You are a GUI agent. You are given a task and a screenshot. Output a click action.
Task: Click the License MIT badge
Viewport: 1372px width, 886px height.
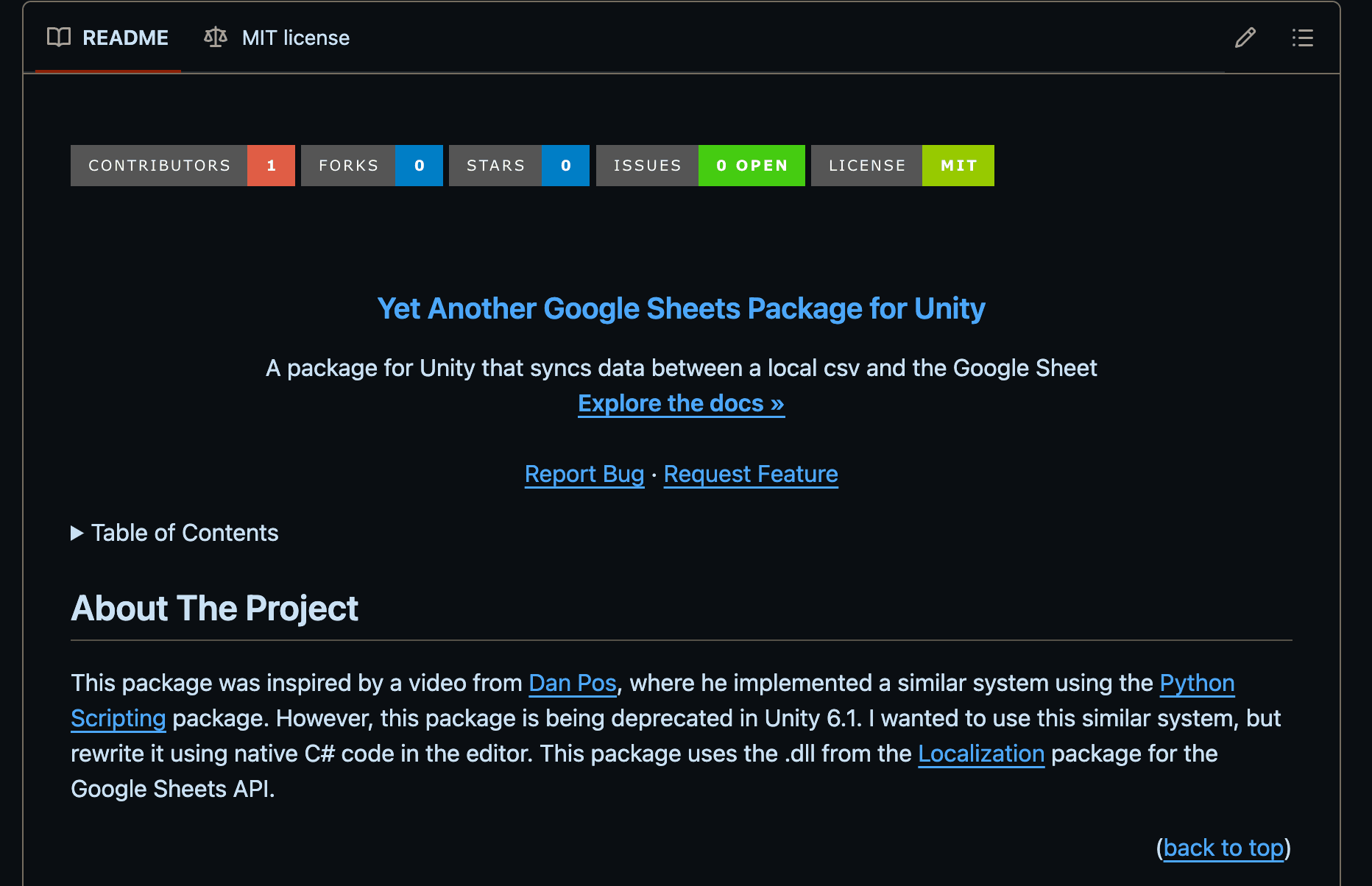[902, 166]
